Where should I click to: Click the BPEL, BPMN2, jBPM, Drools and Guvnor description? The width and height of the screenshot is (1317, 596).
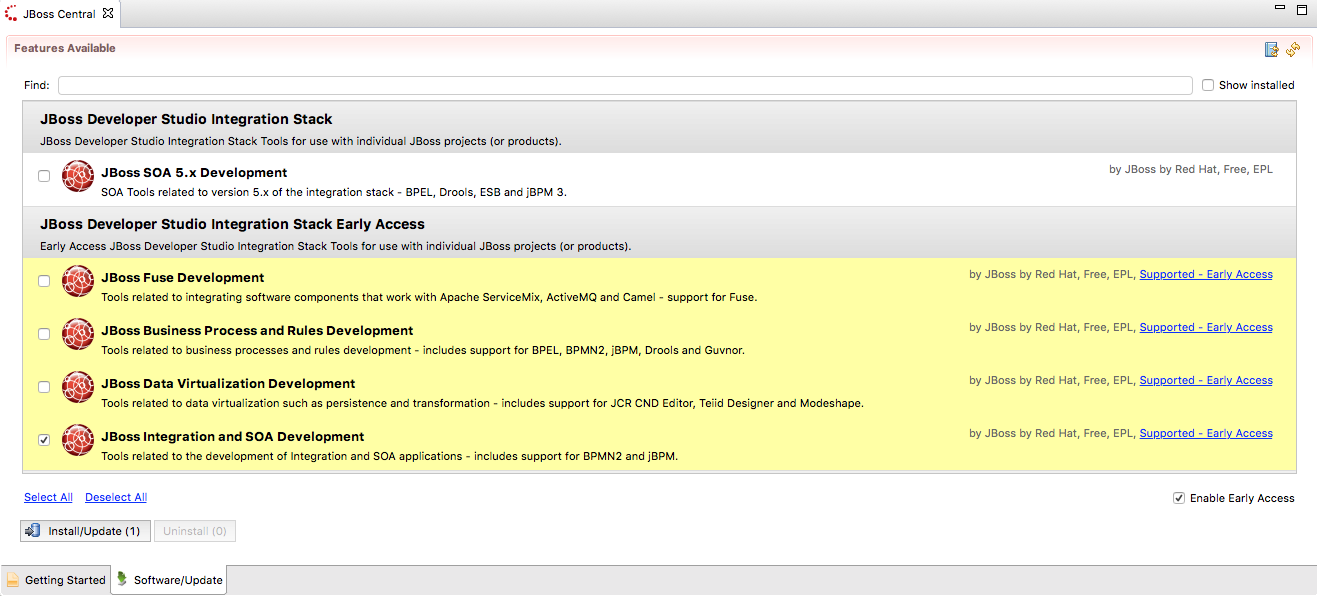423,350
